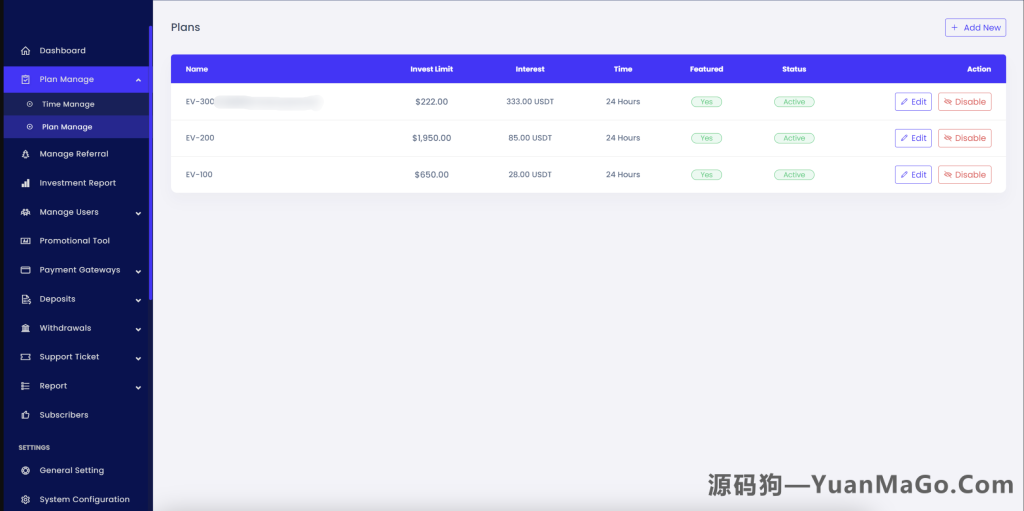Click the Subscribers thumbs-up icon
This screenshot has width=1024, height=511.
click(x=25, y=415)
